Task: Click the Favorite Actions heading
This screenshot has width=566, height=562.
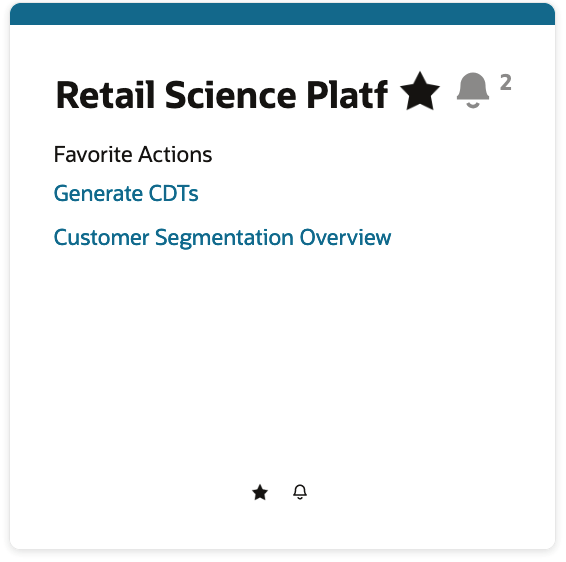Action: (x=133, y=154)
